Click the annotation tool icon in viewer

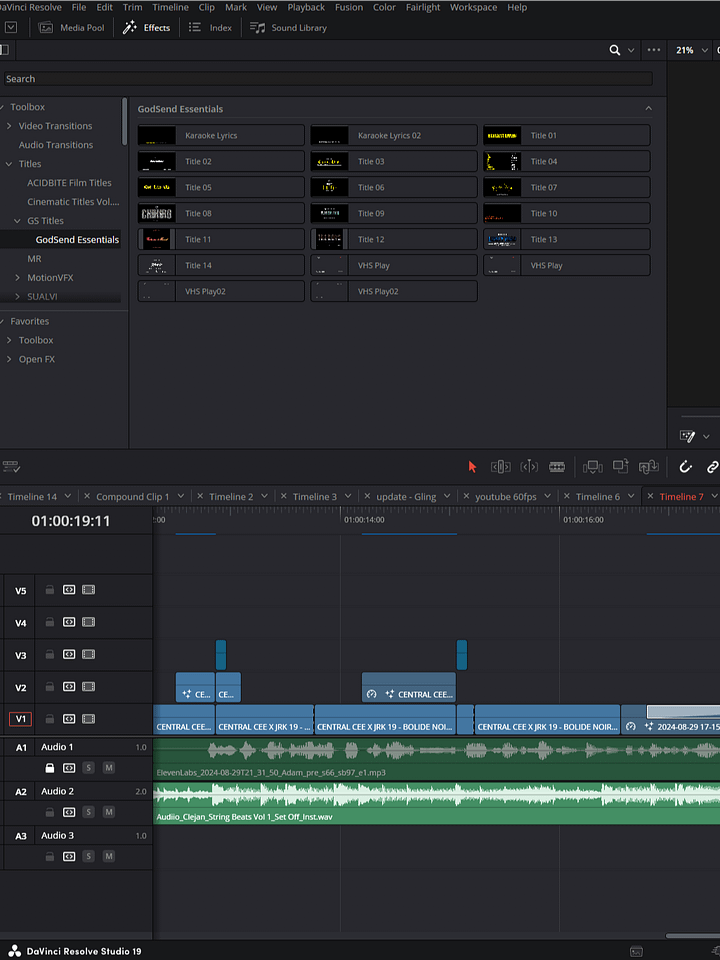(x=688, y=436)
